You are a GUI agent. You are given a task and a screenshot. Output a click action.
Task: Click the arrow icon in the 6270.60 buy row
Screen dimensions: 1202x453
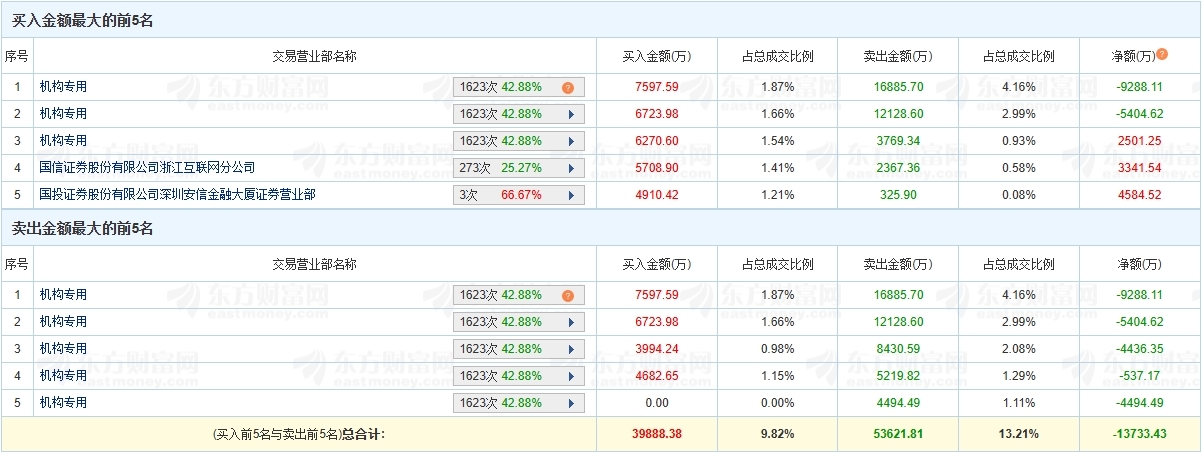pyautogui.click(x=571, y=141)
